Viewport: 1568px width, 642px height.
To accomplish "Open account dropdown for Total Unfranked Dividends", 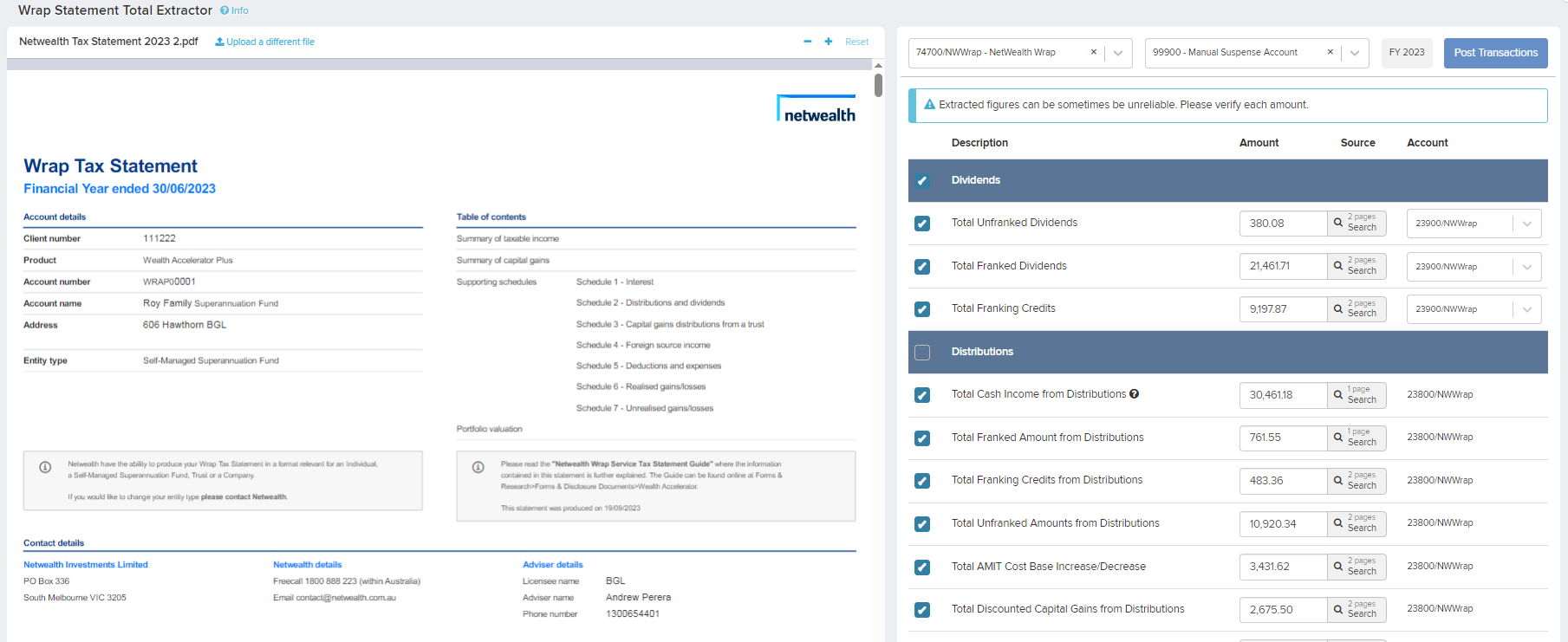I will [1526, 224].
